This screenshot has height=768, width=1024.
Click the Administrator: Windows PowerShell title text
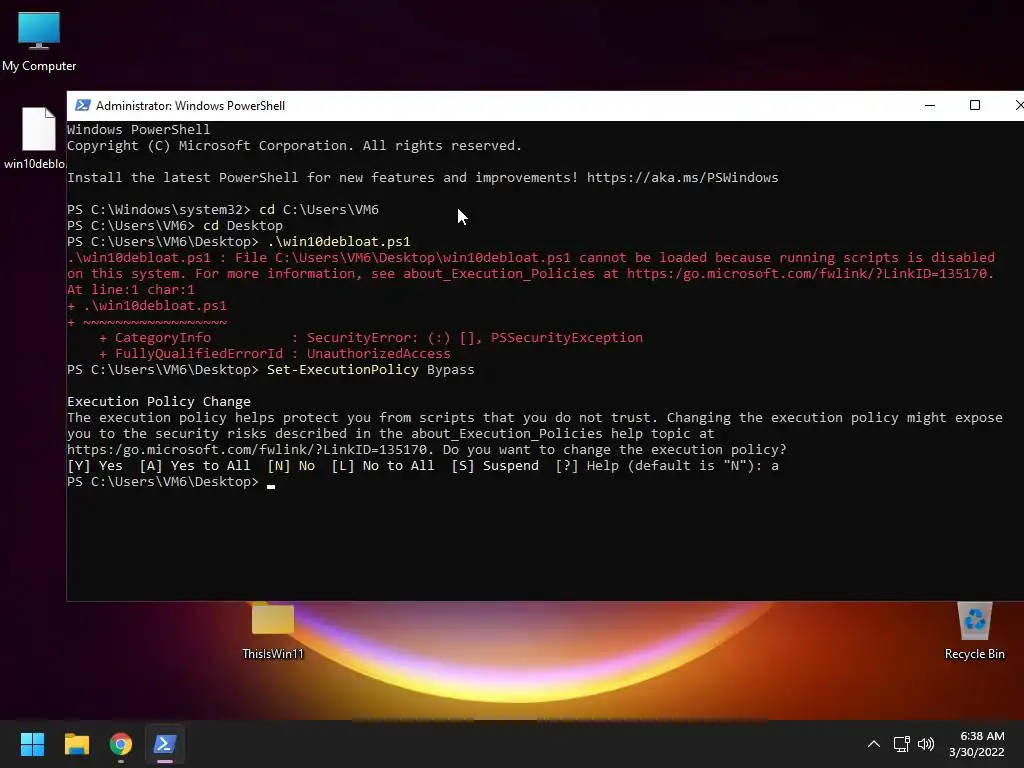coord(190,106)
